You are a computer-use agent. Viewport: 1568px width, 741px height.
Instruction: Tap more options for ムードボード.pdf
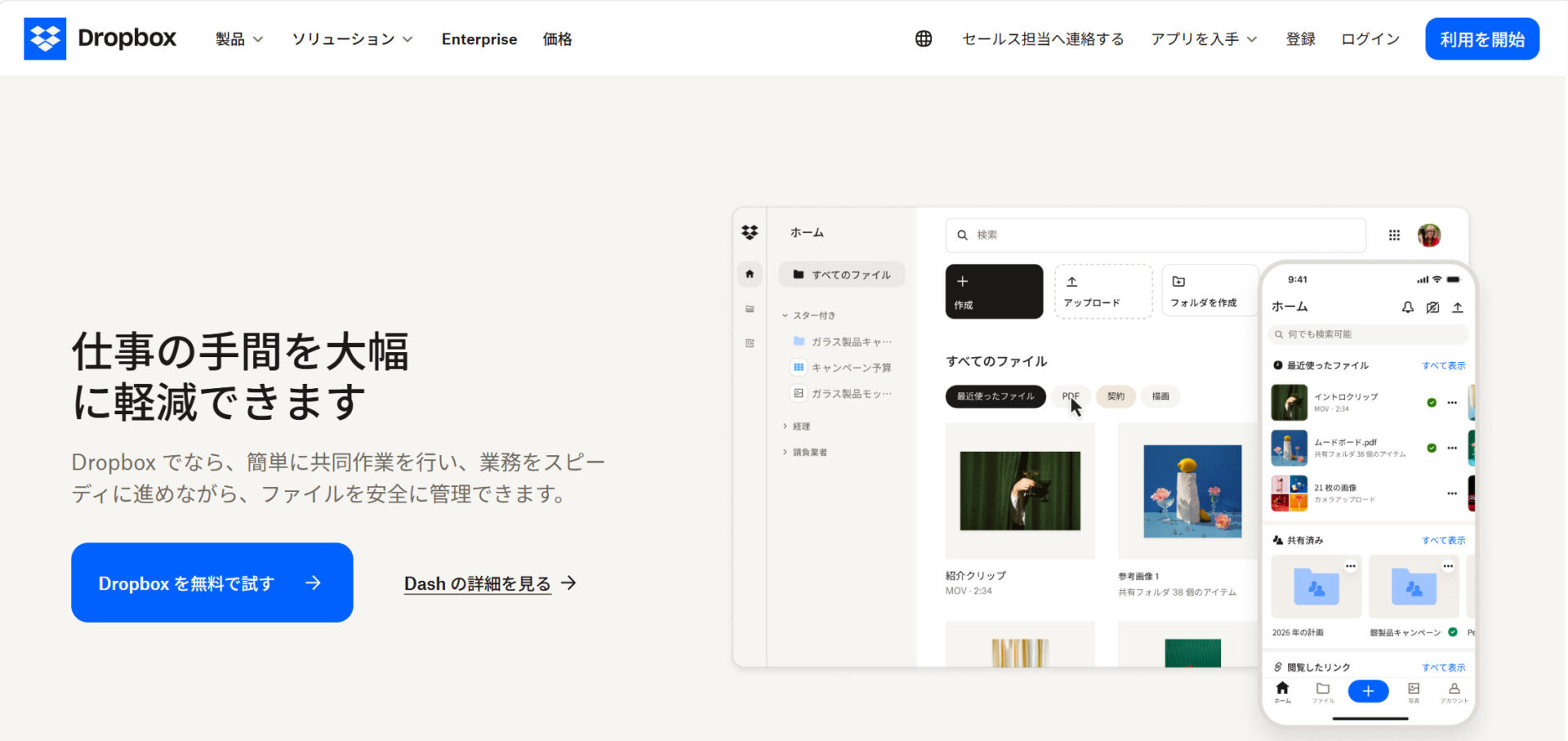(x=1452, y=448)
